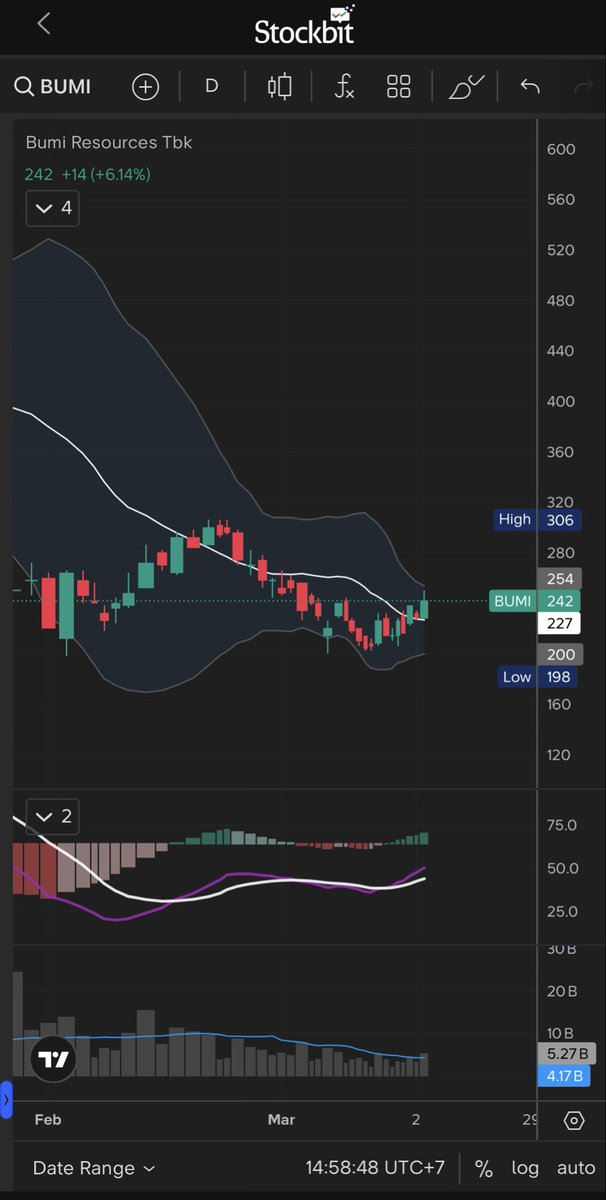Open the candlestick chart type selector
Image resolution: width=606 pixels, height=1200 pixels.
(x=279, y=87)
